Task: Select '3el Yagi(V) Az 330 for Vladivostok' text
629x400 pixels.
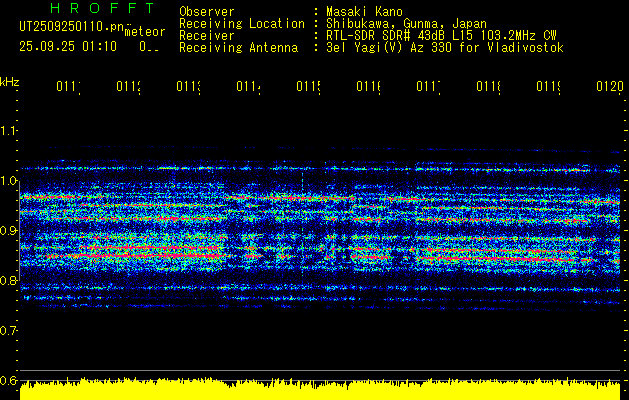Action: coord(445,48)
